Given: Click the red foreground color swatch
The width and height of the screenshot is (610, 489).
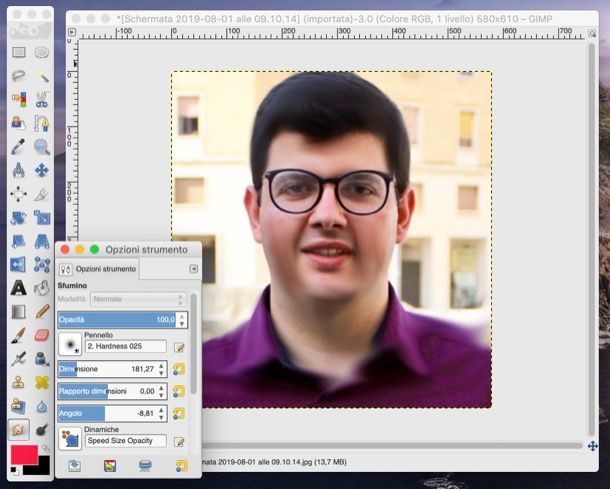Looking at the screenshot, I should point(25,456).
